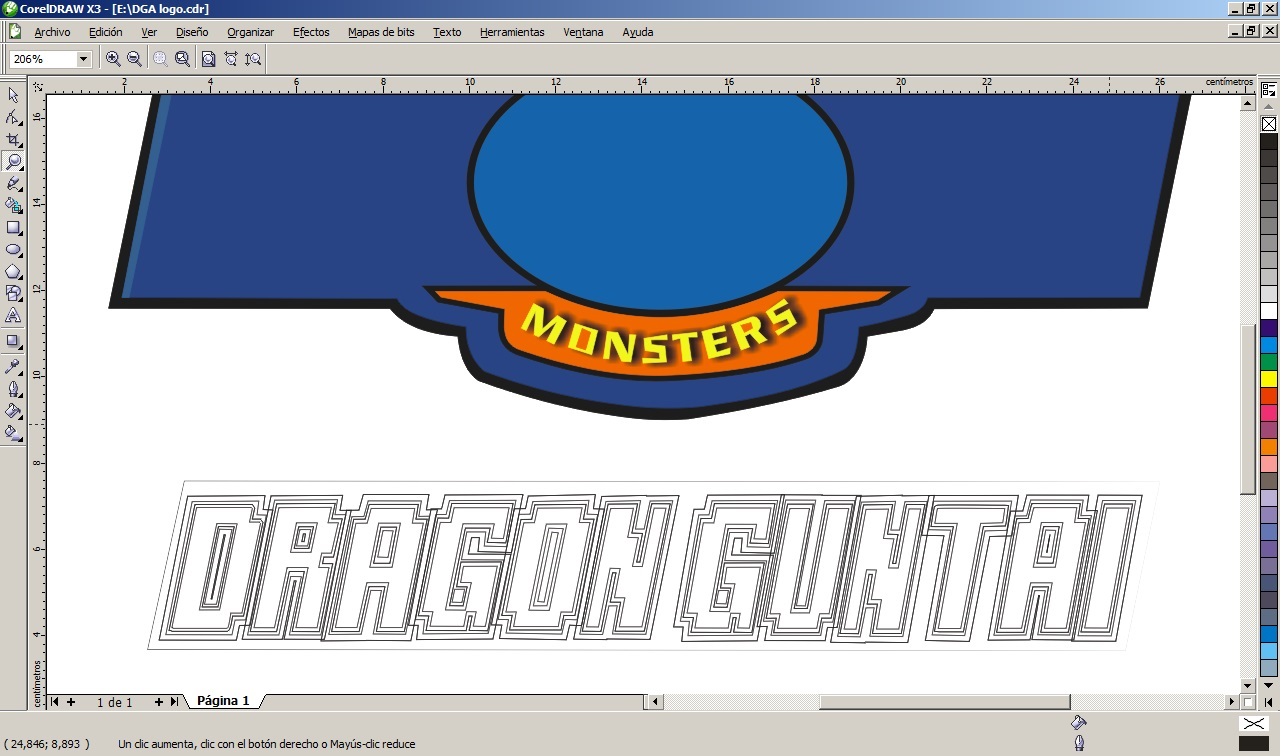This screenshot has width=1285, height=756.
Task: Open the Diseño menu
Action: 192,32
